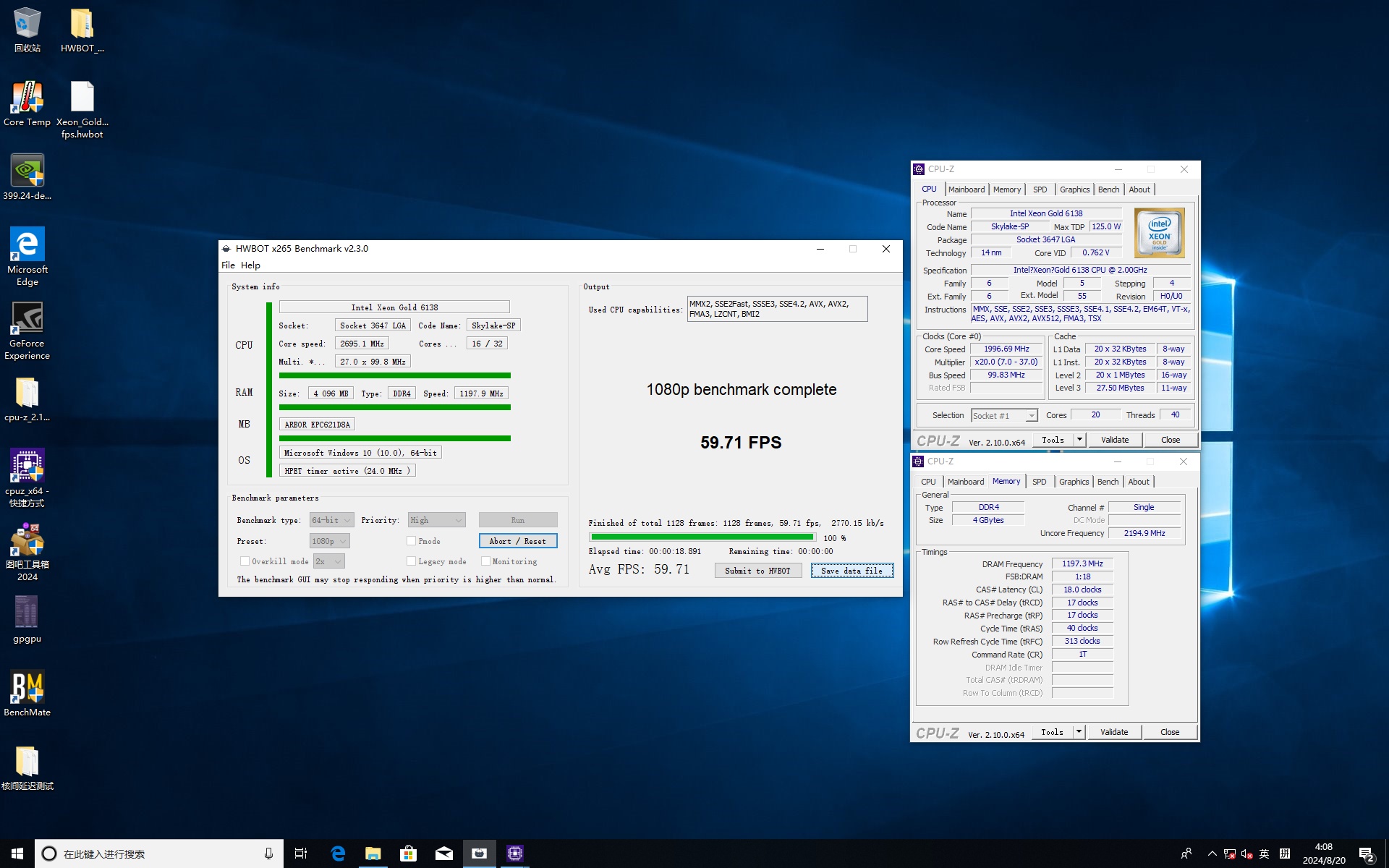Click the green RAM rating bar
Screen dimensions: 1389x868
point(395,407)
